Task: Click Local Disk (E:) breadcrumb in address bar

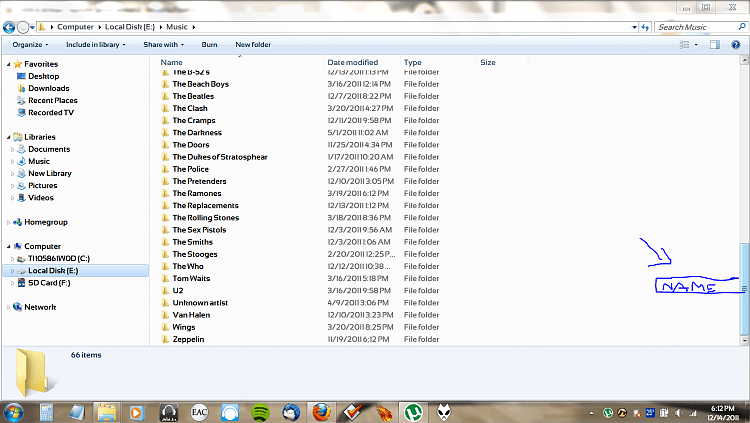Action: pos(130,27)
